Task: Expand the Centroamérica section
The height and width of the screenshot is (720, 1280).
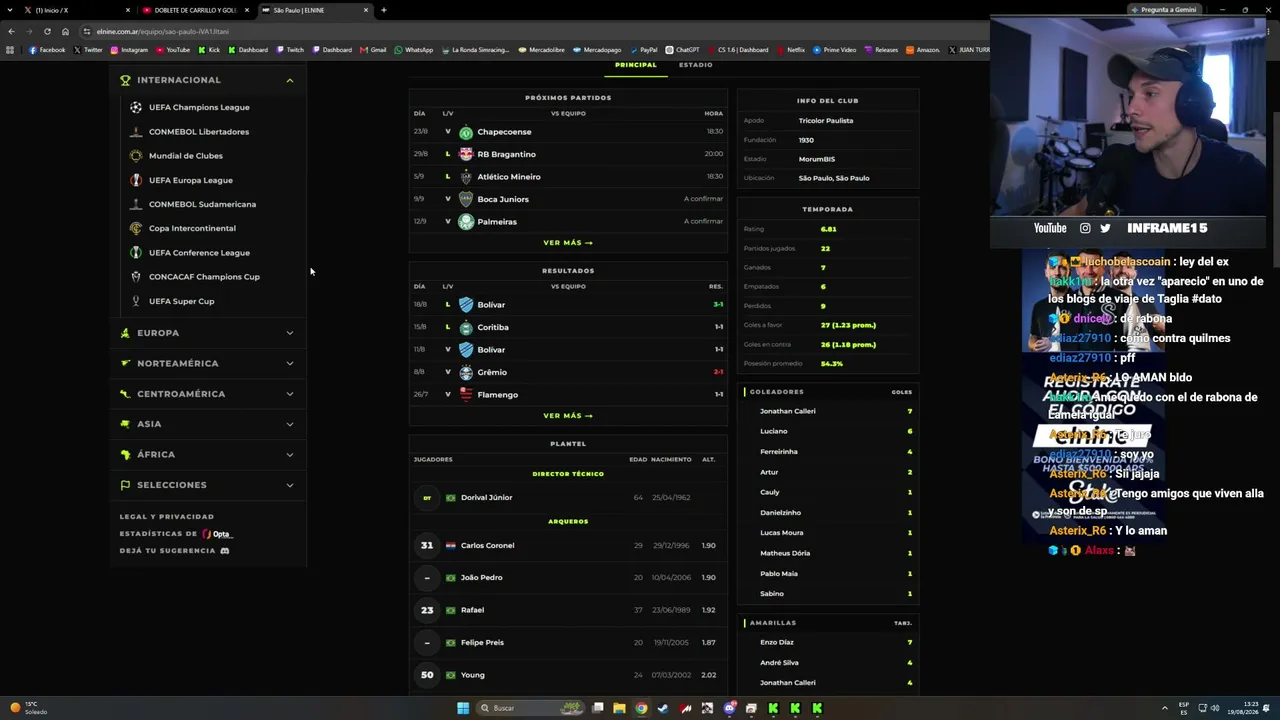Action: pos(207,394)
